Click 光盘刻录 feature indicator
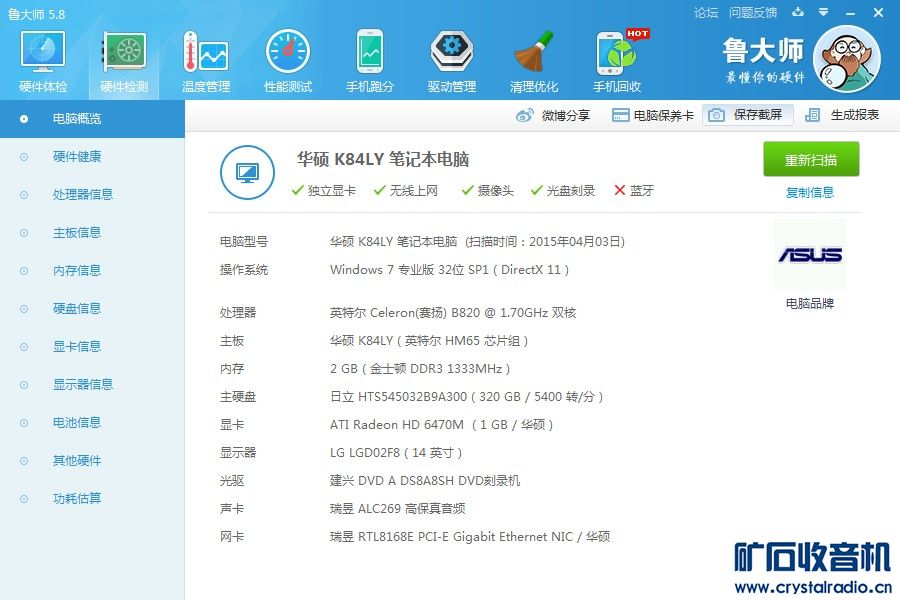Screen dimensions: 900x600 tap(563, 191)
